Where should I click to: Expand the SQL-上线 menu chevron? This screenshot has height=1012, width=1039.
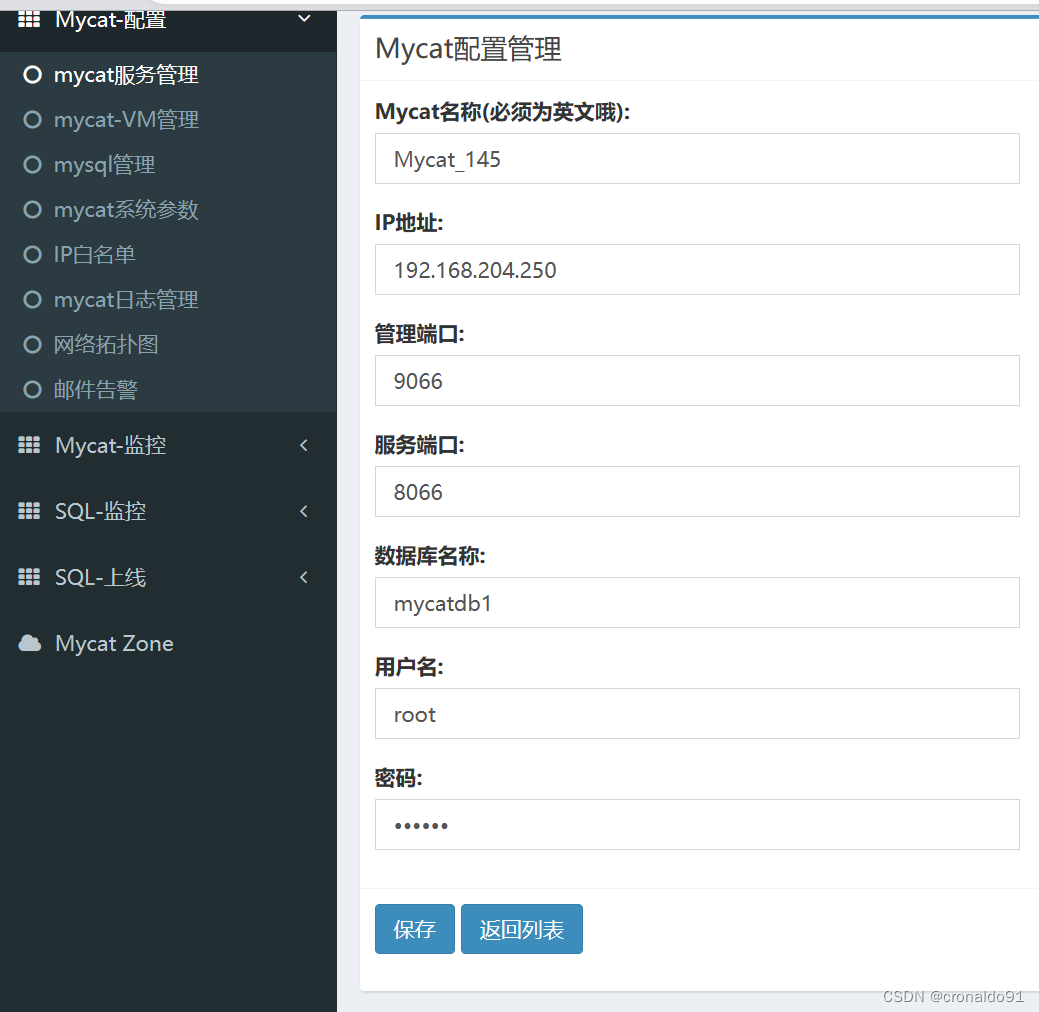[304, 577]
